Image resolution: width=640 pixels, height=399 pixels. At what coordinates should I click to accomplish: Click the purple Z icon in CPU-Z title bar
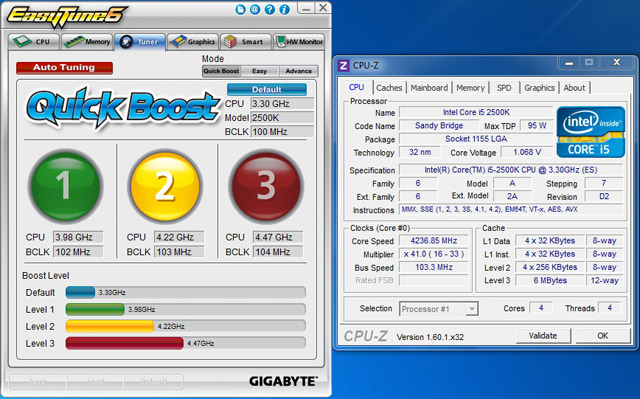344,65
